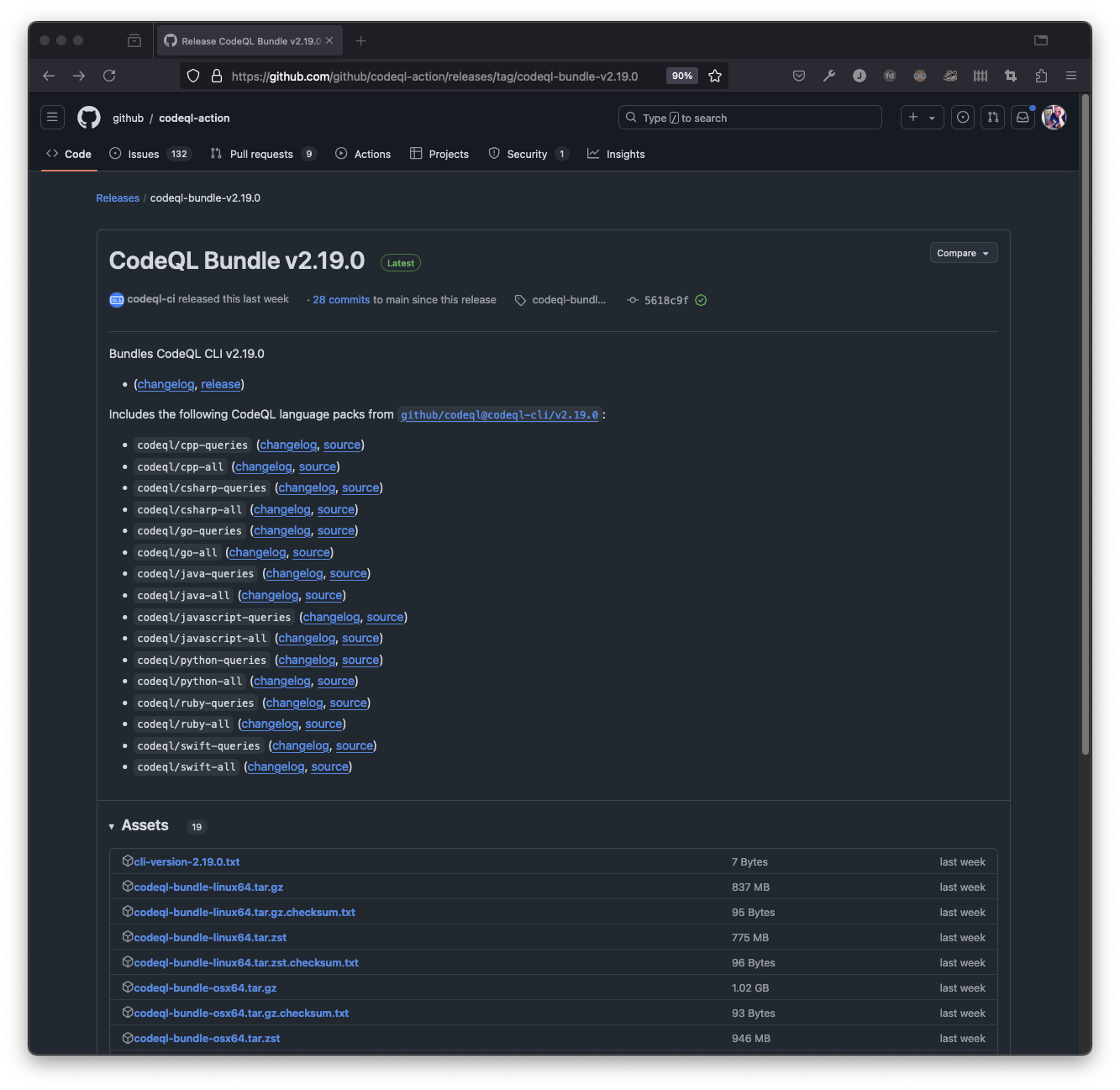Viewport: 1120px width, 1090px height.
Task: Click the Firefox back arrow
Action: [49, 76]
